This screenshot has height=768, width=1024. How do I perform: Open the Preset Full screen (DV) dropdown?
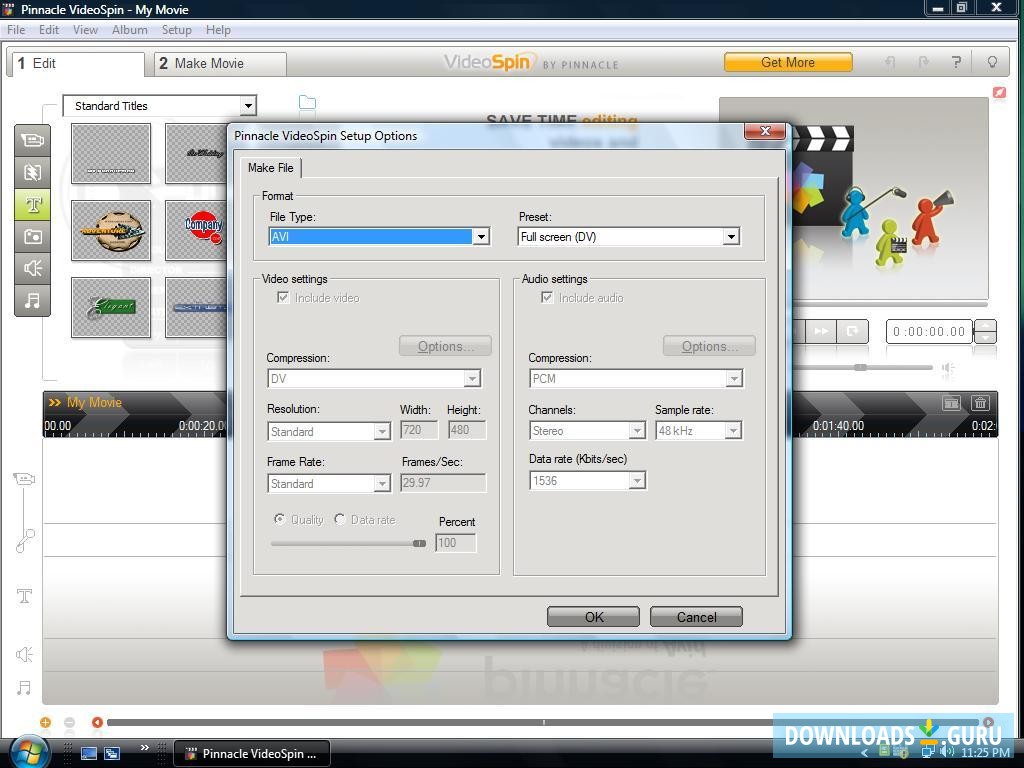pos(628,236)
